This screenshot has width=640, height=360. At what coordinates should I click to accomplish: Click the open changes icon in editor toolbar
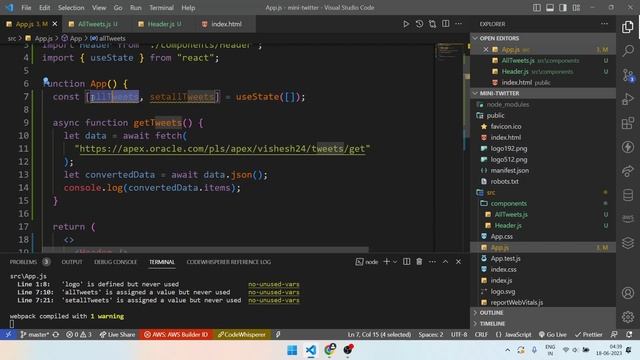coord(432,24)
